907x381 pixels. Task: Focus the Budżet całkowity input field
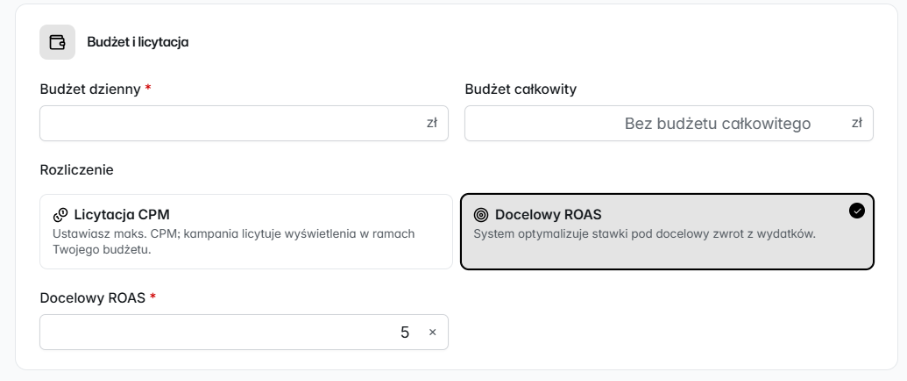tap(669, 123)
